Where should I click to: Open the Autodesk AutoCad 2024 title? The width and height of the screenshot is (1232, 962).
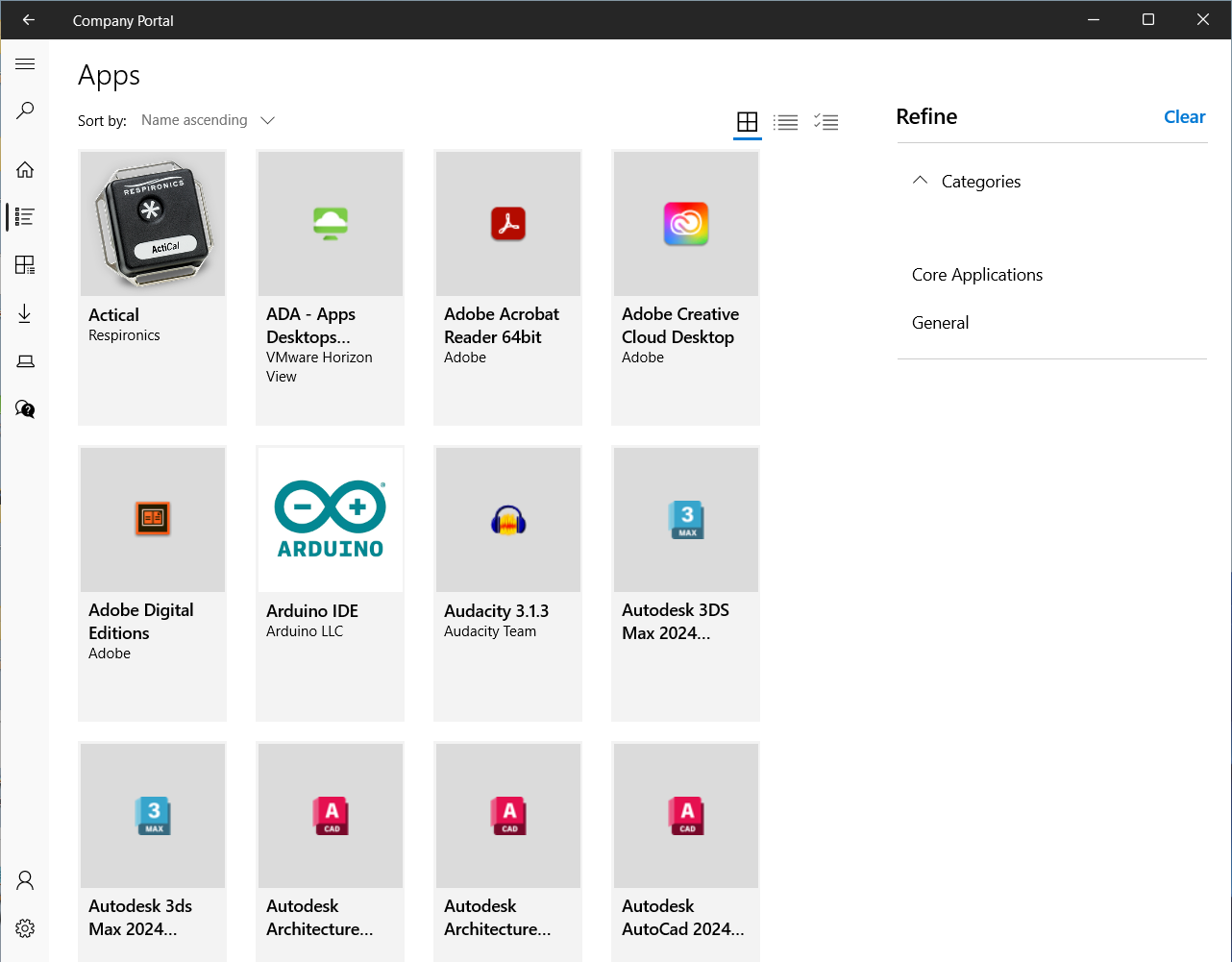coord(683,918)
